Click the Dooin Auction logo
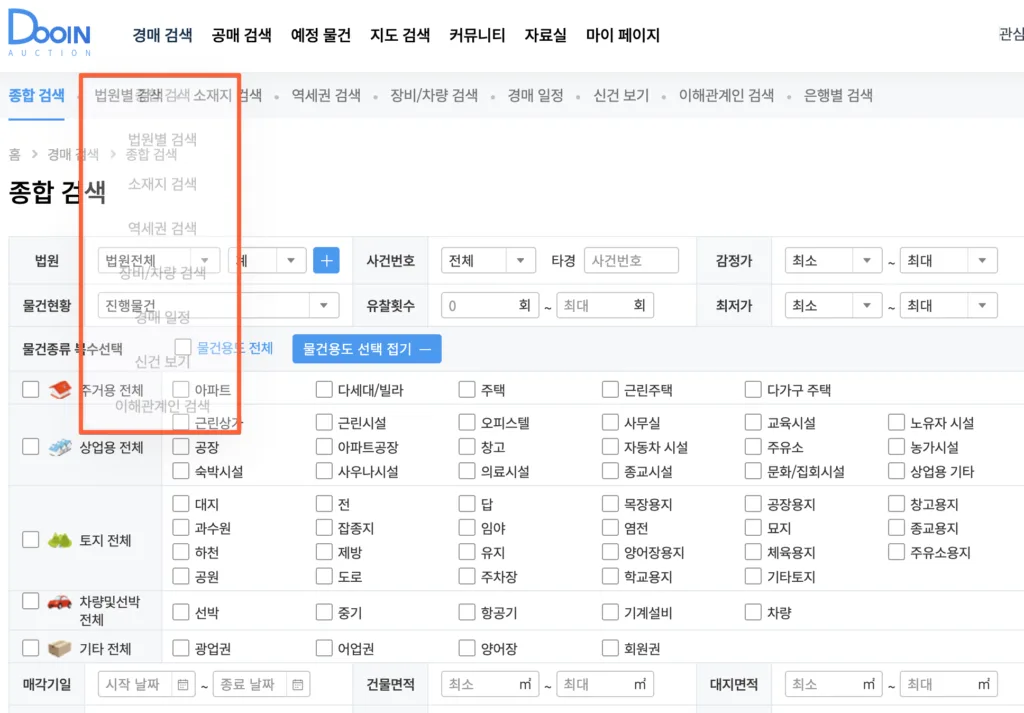The width and height of the screenshot is (1024, 713). [49, 33]
